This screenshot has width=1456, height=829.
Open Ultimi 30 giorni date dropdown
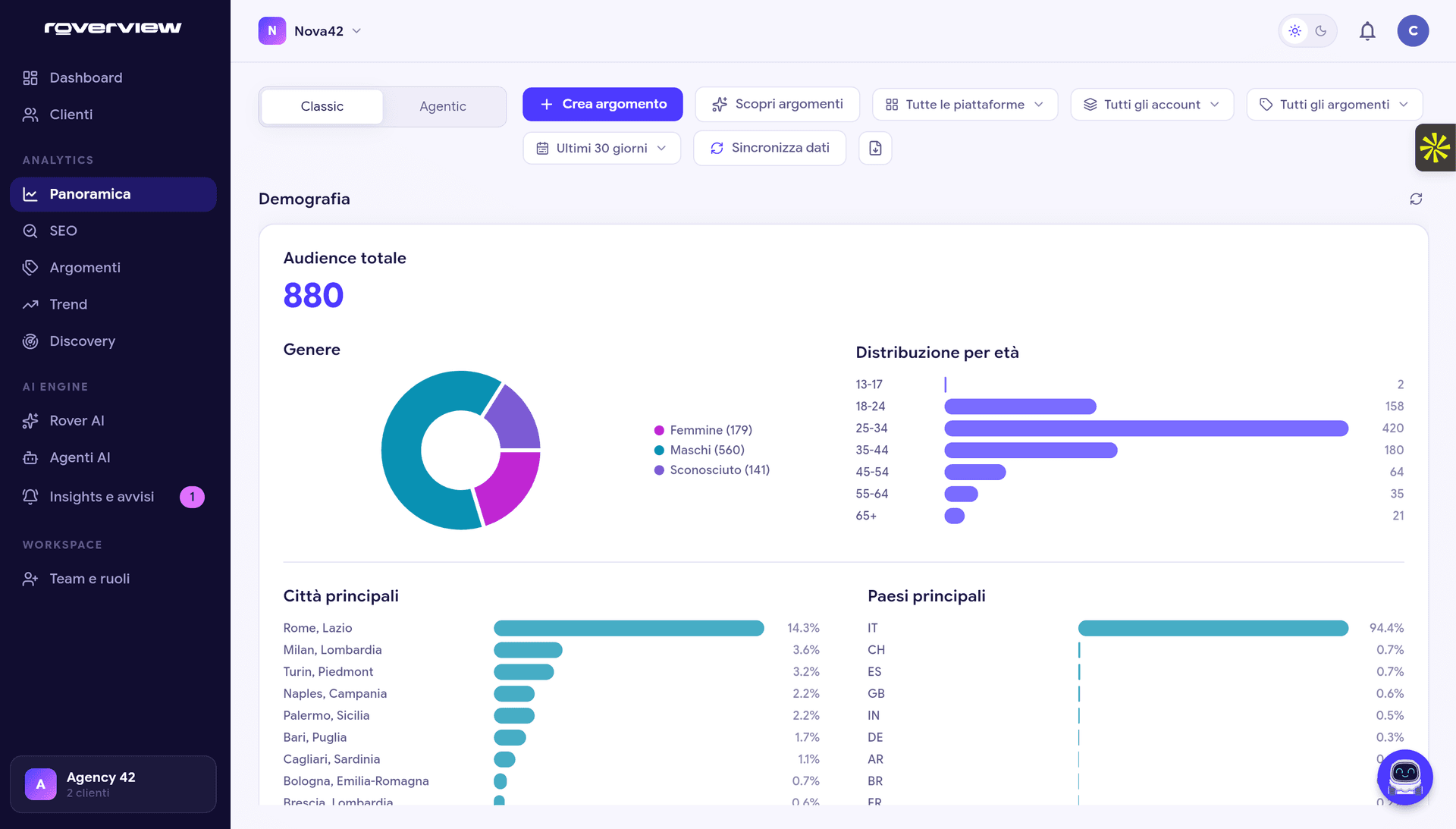(x=602, y=149)
